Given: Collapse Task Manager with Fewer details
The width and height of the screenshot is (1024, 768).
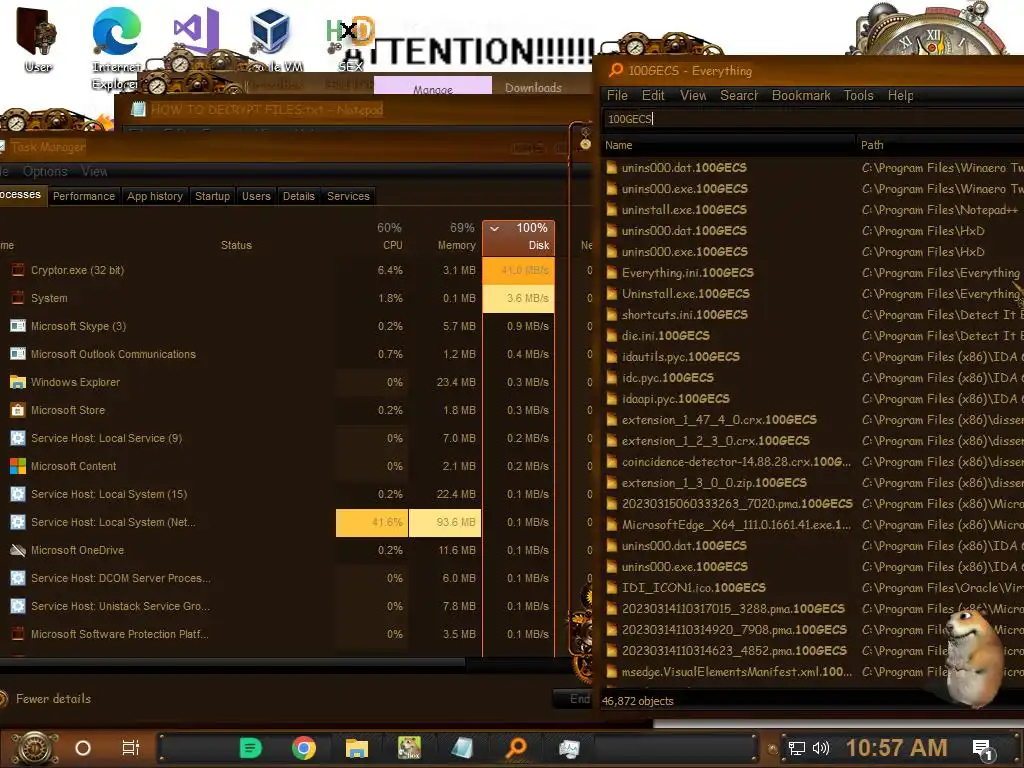Looking at the screenshot, I should click(54, 699).
